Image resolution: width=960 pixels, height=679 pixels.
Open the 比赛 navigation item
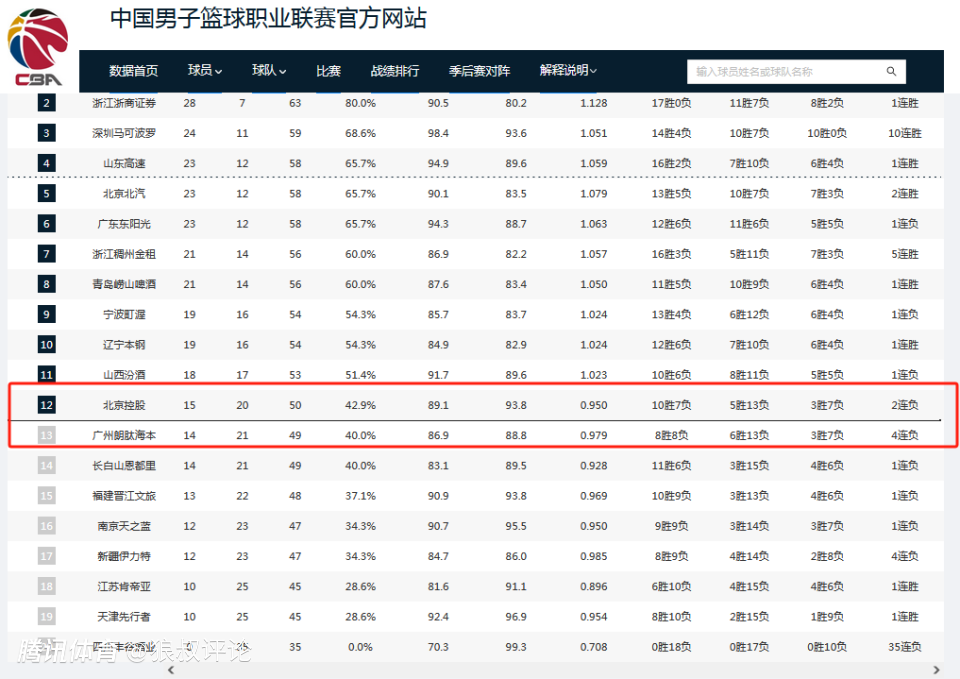coord(328,71)
